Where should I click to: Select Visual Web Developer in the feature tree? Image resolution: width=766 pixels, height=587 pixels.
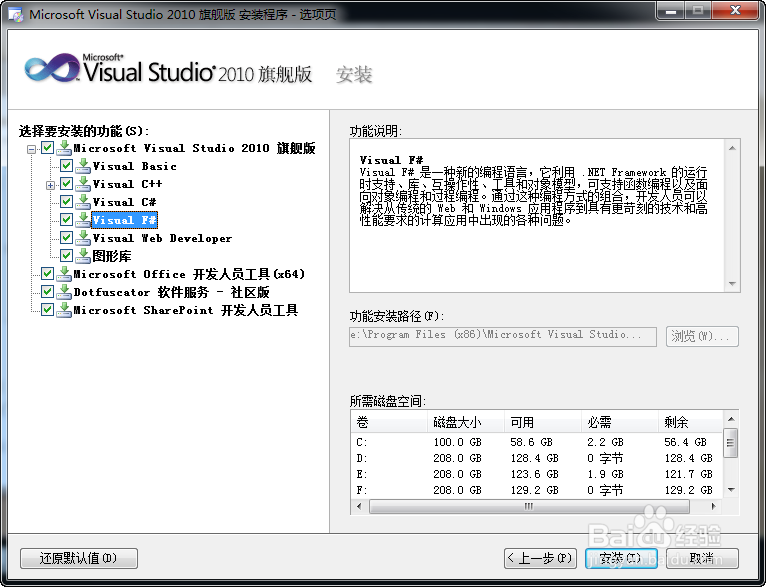[162, 238]
